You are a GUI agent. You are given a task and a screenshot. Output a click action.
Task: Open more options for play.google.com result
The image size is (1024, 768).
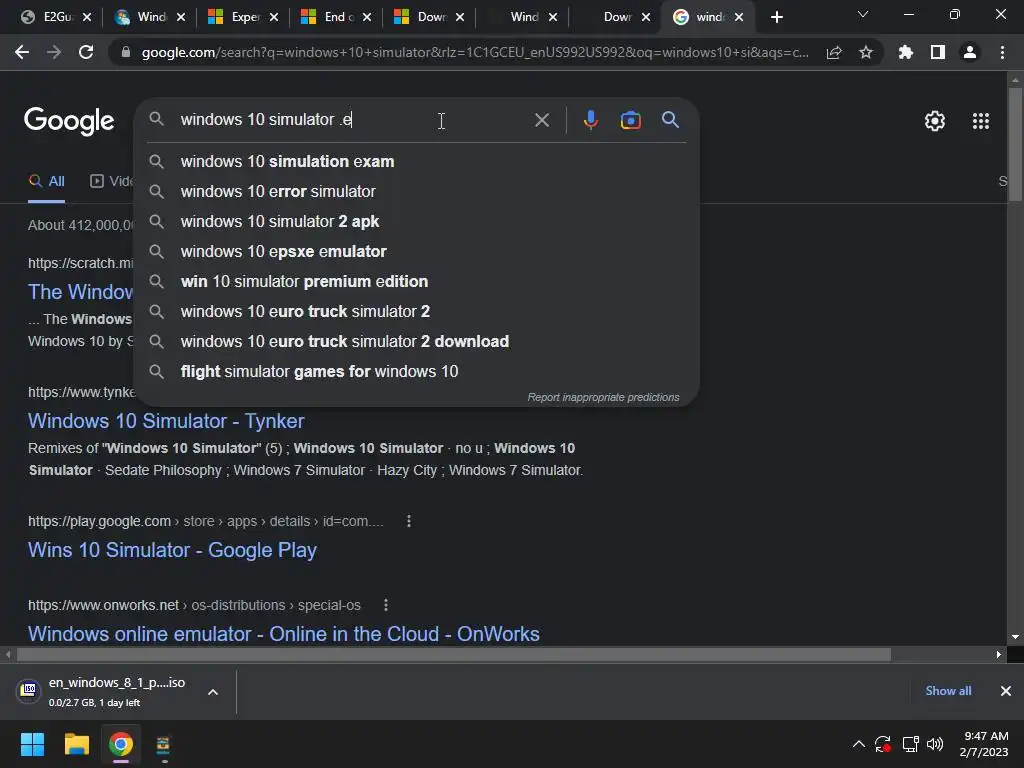tap(409, 521)
